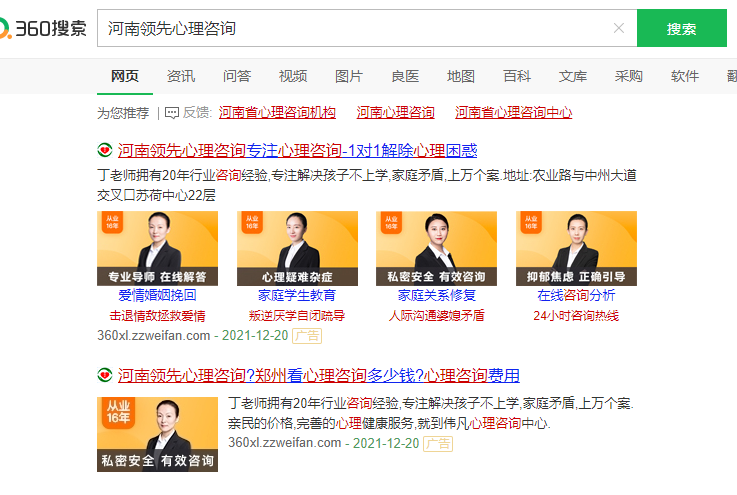Click the 反馈 feedback icon
The width and height of the screenshot is (737, 495).
171,113
